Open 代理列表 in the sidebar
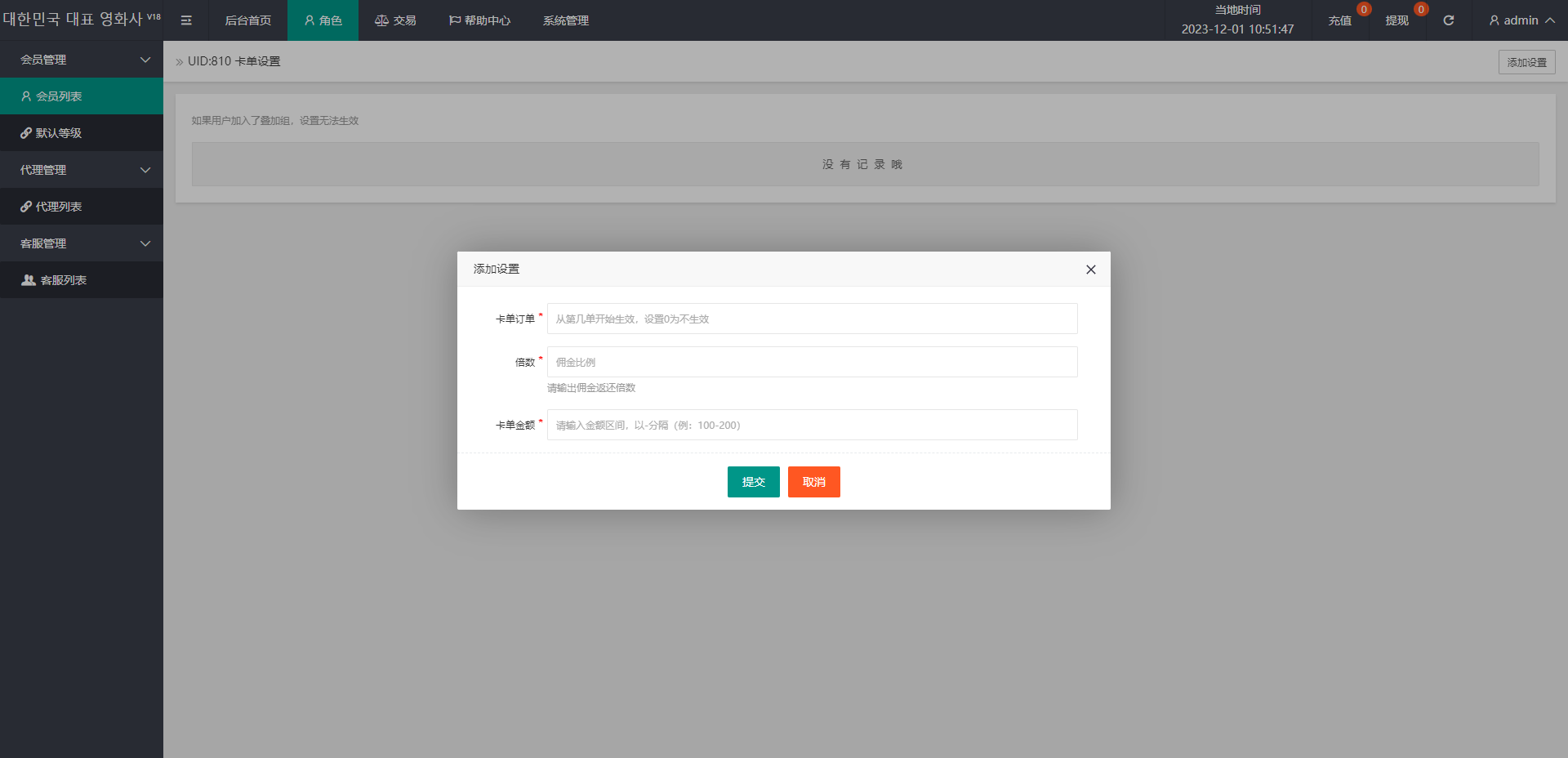Image resolution: width=1568 pixels, height=758 pixels. [59, 207]
